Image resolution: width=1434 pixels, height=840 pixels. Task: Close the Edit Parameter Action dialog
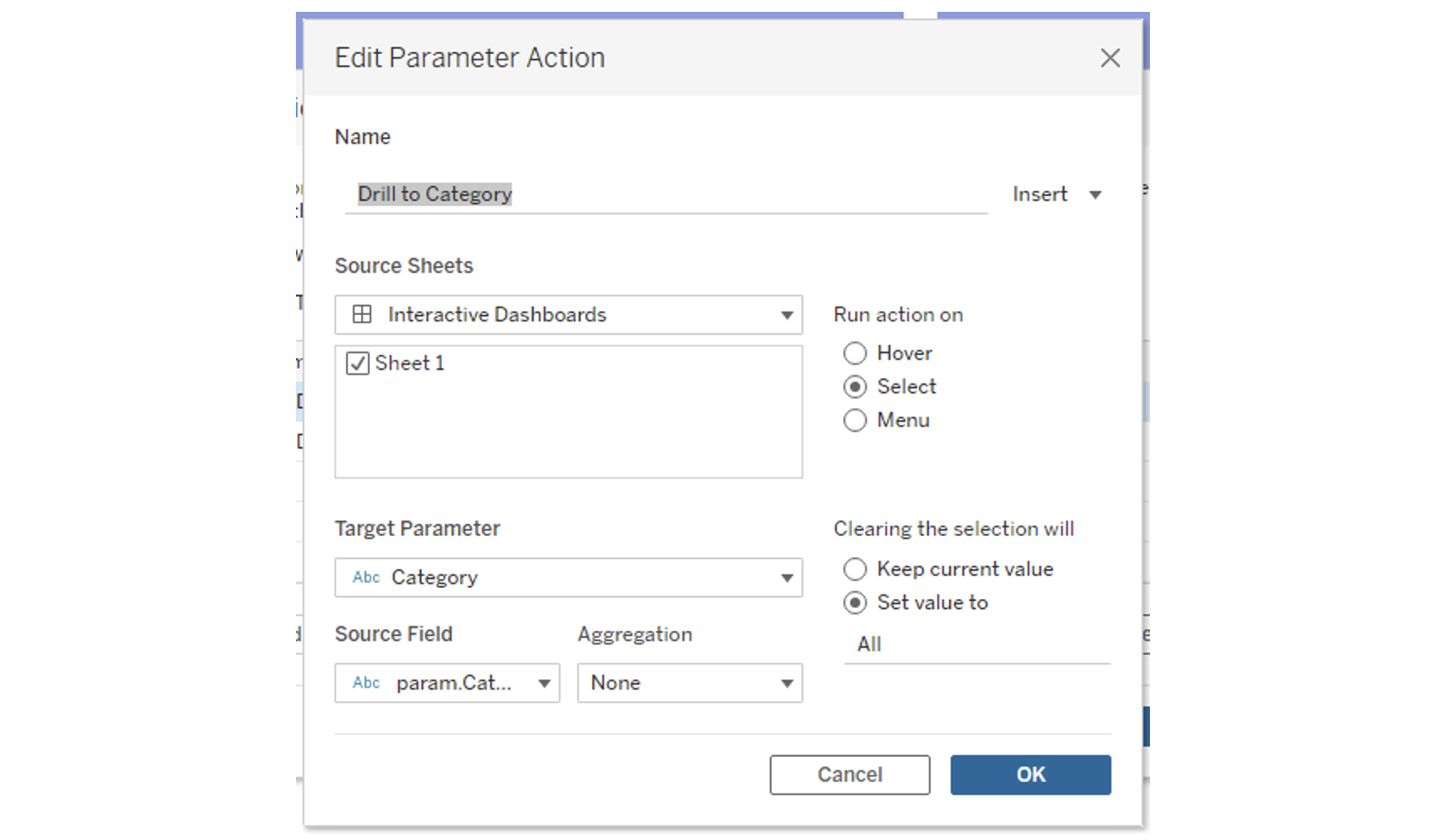click(x=1110, y=58)
